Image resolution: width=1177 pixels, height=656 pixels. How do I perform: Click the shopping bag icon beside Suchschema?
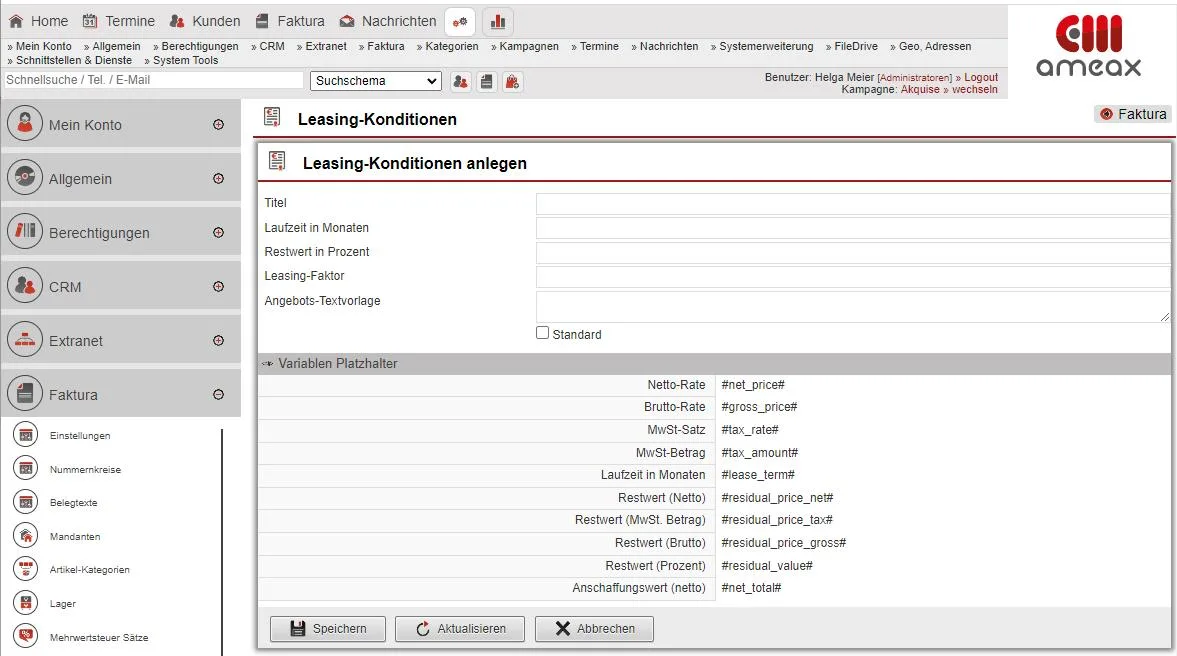[512, 82]
